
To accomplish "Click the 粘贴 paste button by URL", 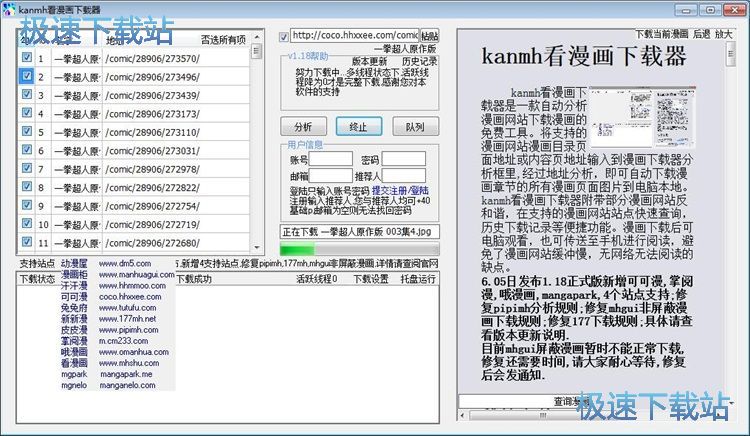I will click(x=430, y=36).
